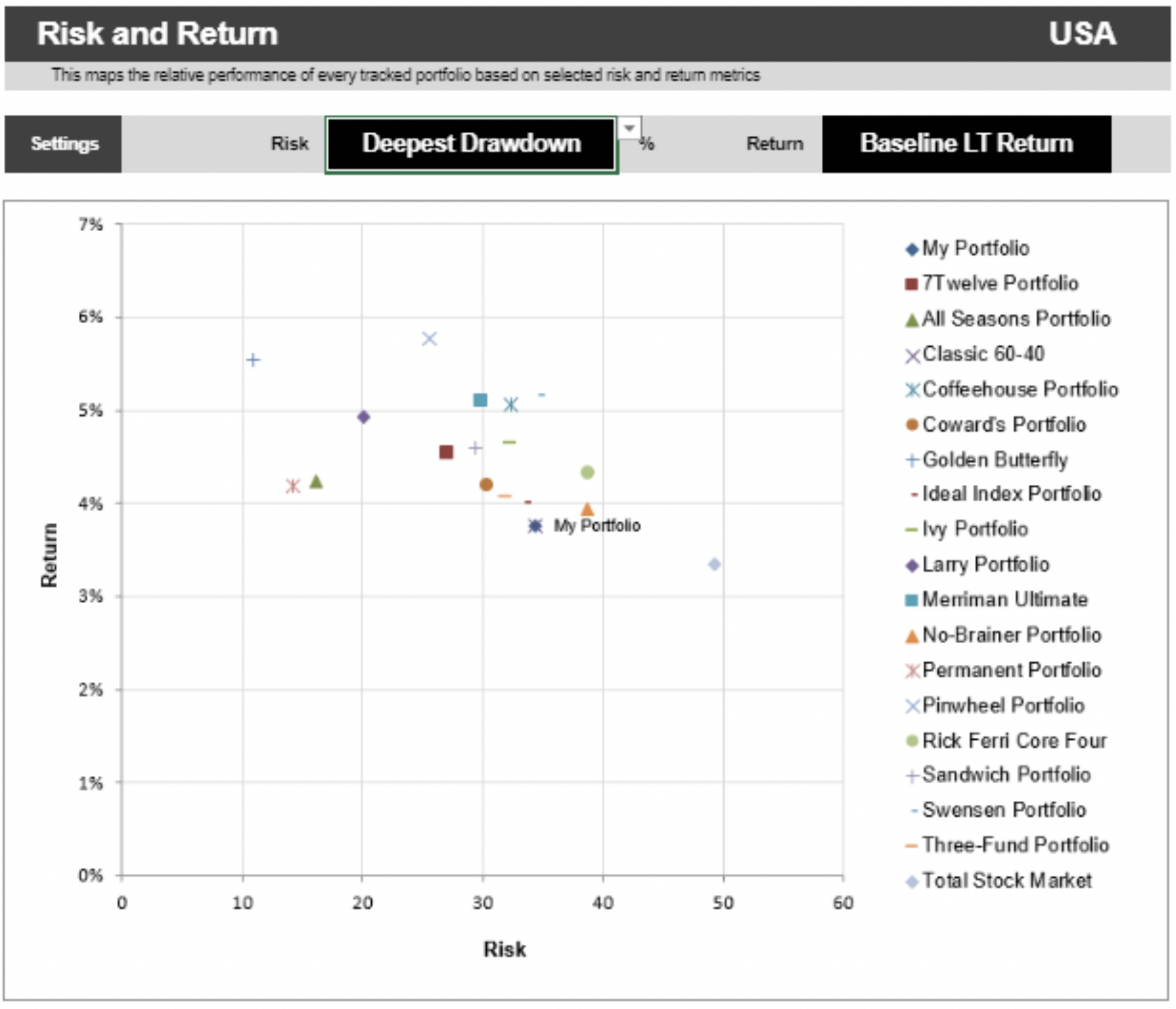The height and width of the screenshot is (1009, 1176).
Task: Click the Classic 60-40 legend entry
Action: point(983,354)
